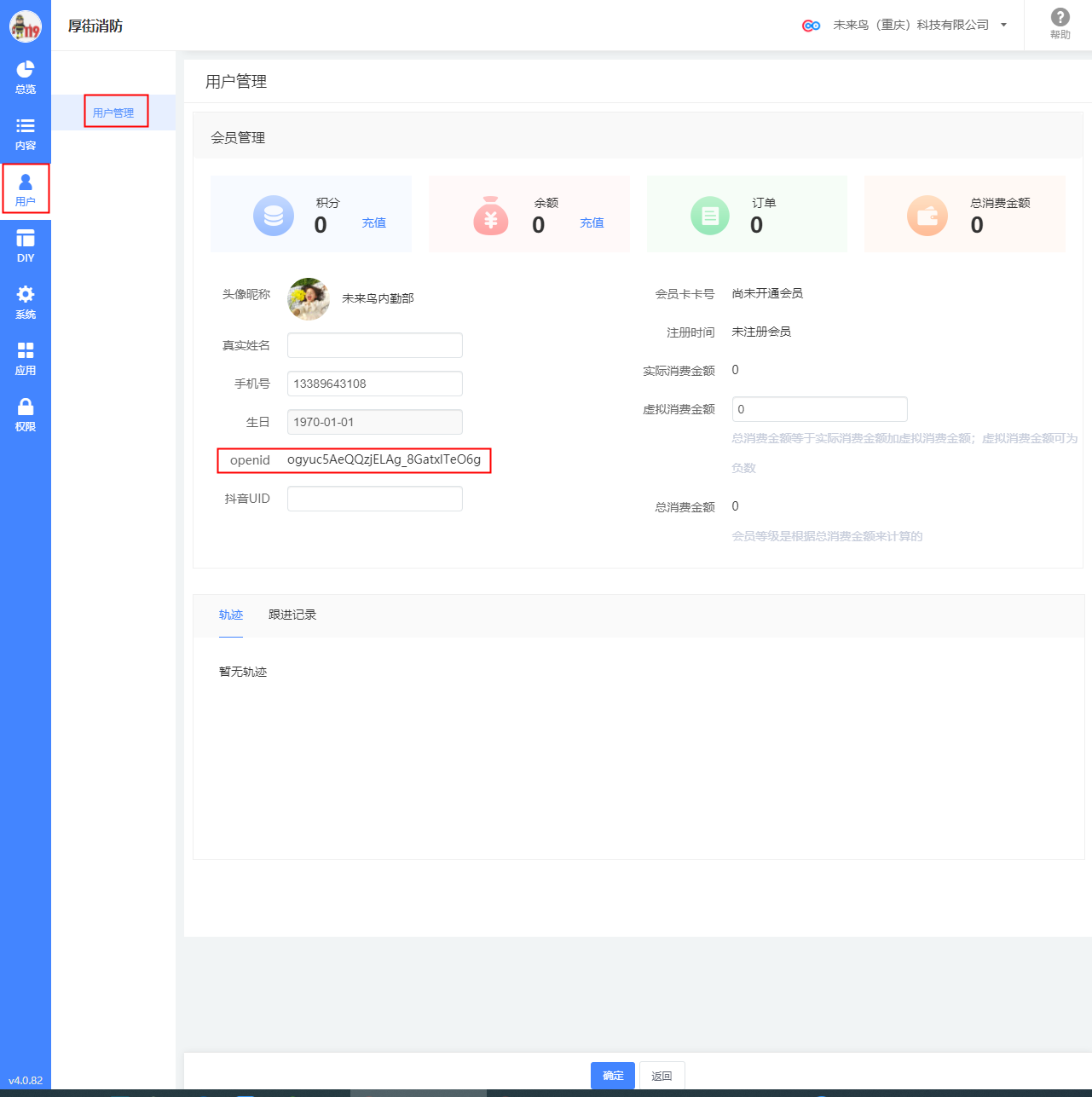The height and width of the screenshot is (1097, 1092).
Task: Click the 真实姓名 input field
Action: pos(375,345)
